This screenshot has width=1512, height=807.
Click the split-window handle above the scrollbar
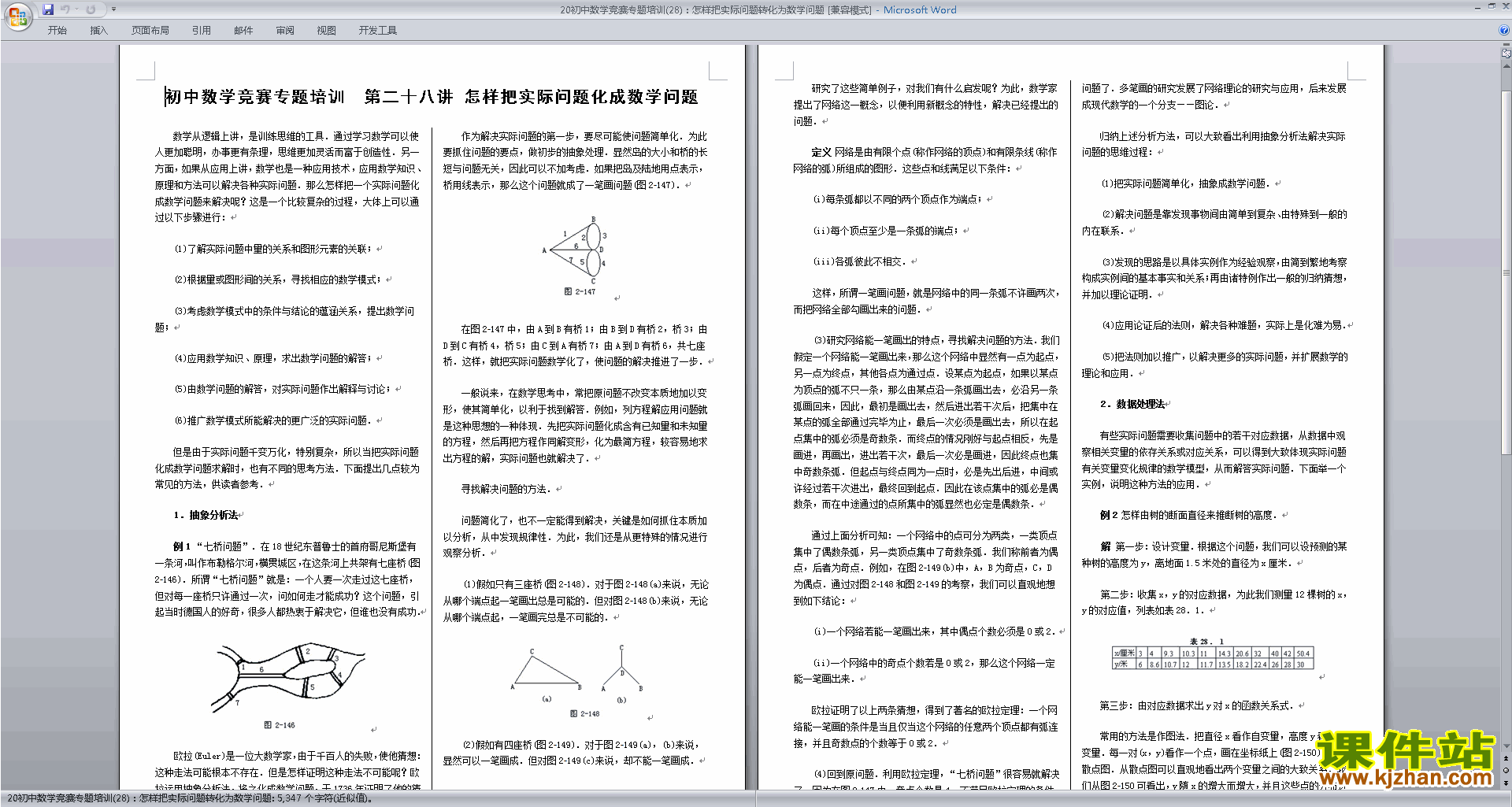pos(1506,45)
